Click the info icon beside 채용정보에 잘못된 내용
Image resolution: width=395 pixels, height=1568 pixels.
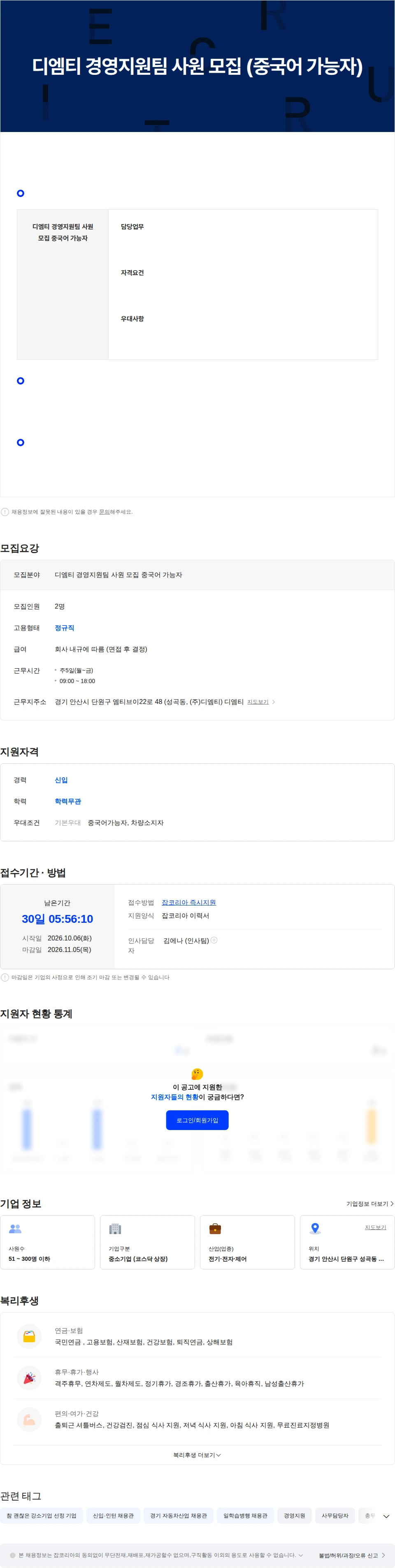click(x=5, y=512)
